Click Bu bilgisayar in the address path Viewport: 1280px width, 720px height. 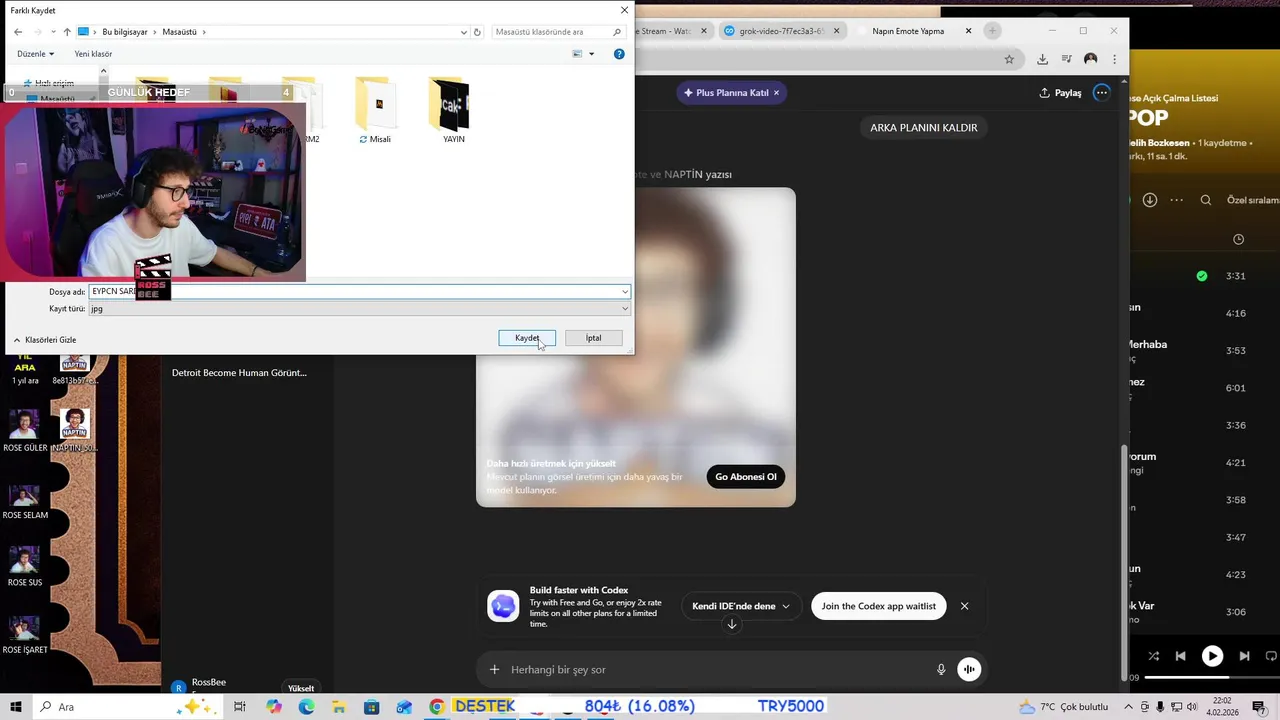124,32
